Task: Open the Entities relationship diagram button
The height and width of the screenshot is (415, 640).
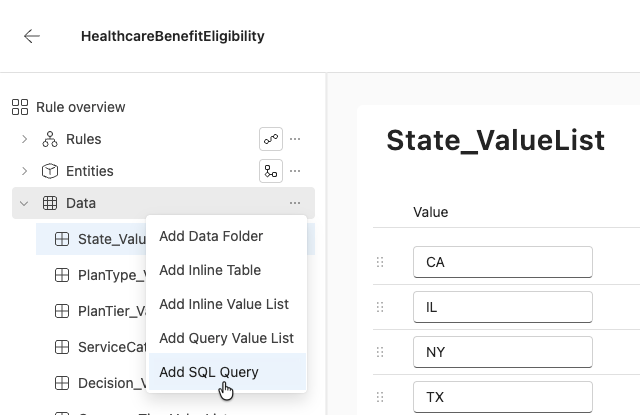Action: [271, 171]
